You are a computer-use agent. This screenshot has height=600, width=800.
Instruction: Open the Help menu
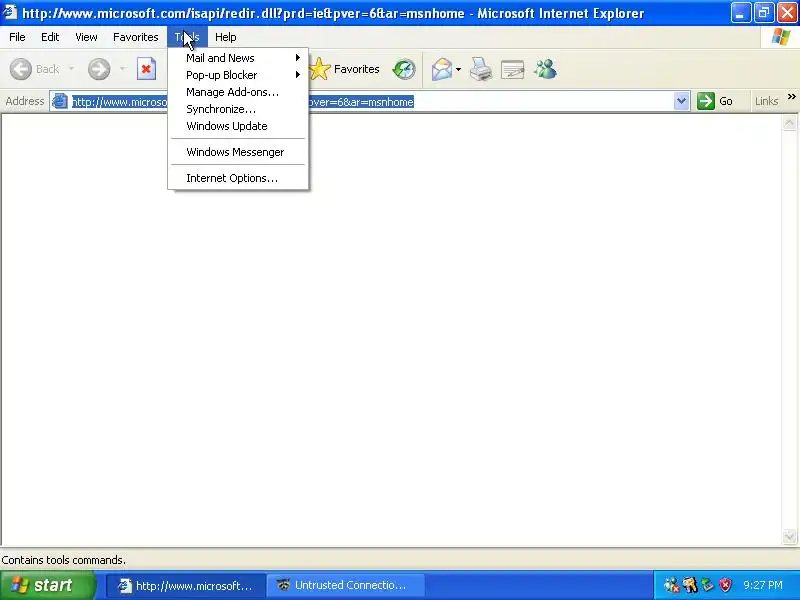pos(226,37)
